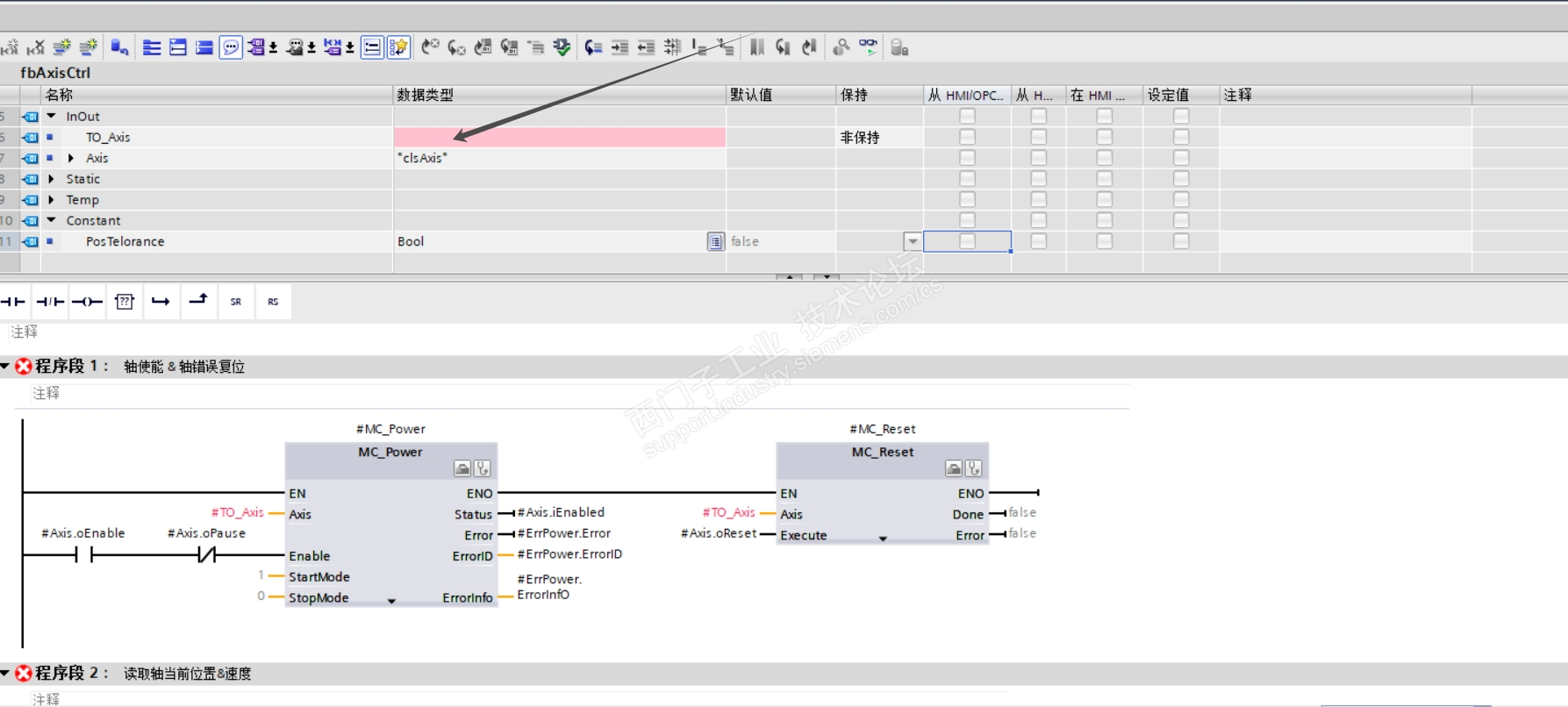Click the monitoring glasses icon in toolbar
Screen dimensions: 1568x707
[x=868, y=47]
